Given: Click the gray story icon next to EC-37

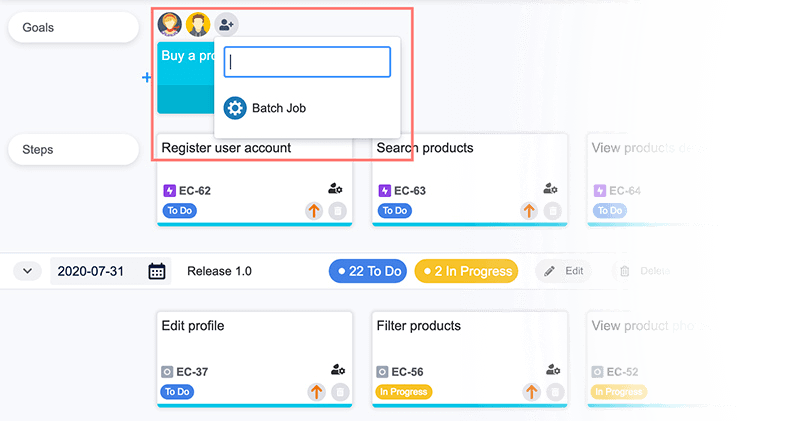Looking at the screenshot, I should 167,372.
